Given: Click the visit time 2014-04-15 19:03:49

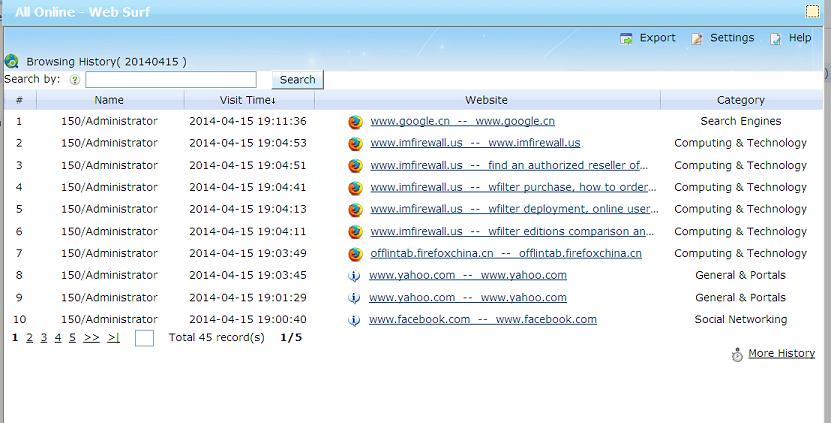Looking at the screenshot, I should (247, 253).
